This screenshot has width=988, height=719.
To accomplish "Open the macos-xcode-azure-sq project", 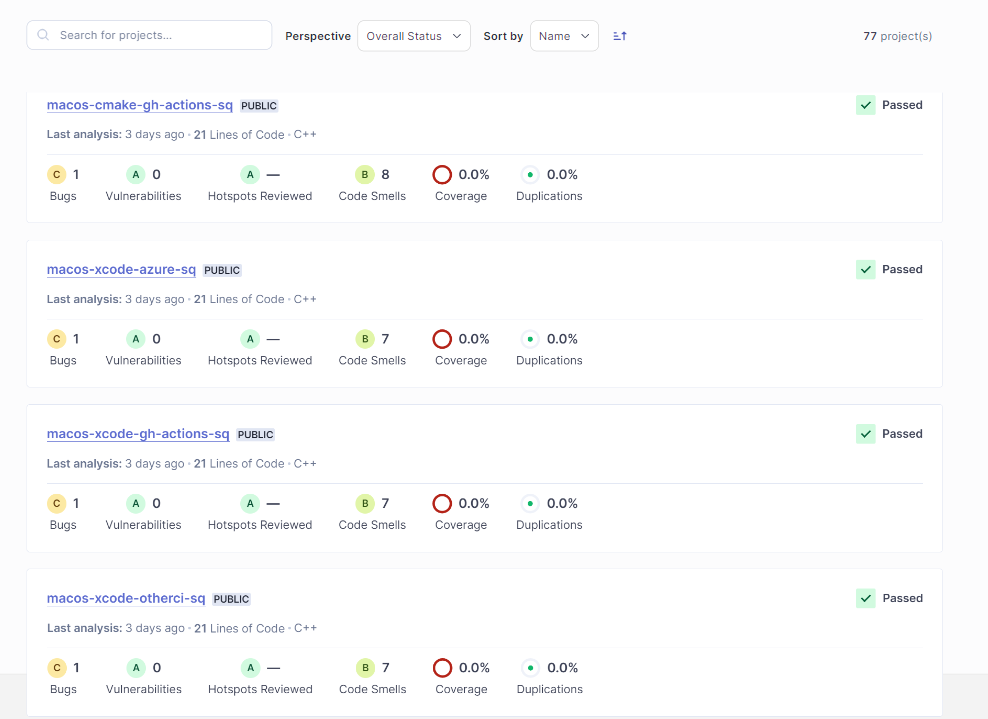I will pyautogui.click(x=121, y=270).
